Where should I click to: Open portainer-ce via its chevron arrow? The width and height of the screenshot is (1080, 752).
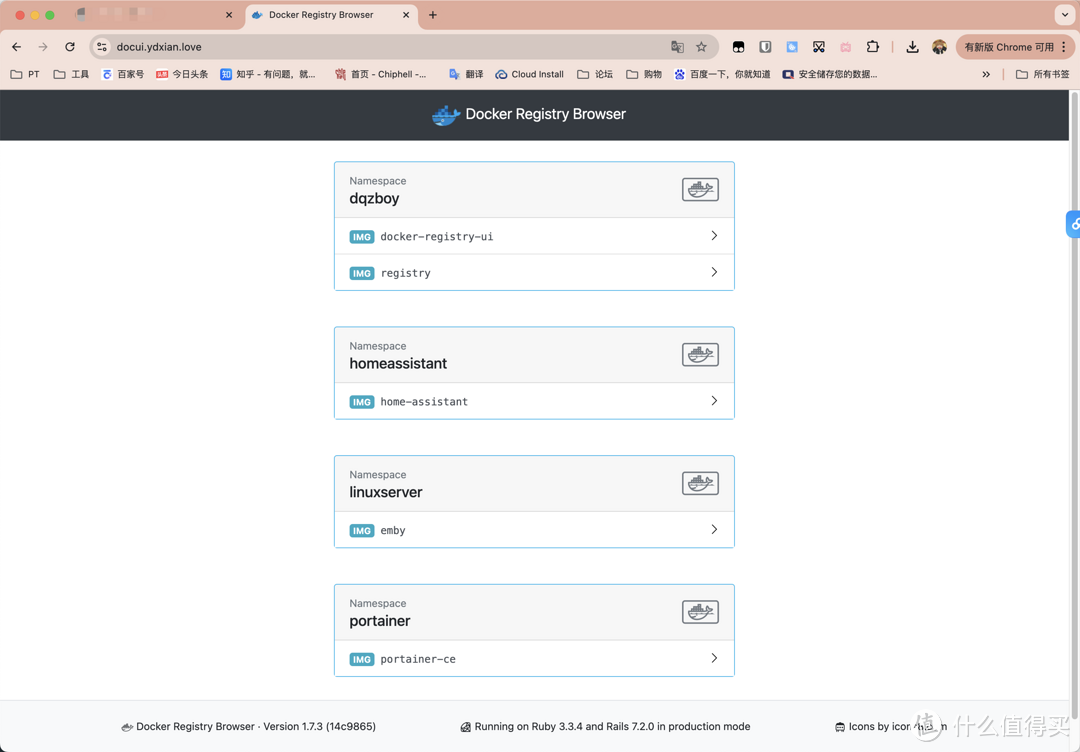[x=714, y=658]
